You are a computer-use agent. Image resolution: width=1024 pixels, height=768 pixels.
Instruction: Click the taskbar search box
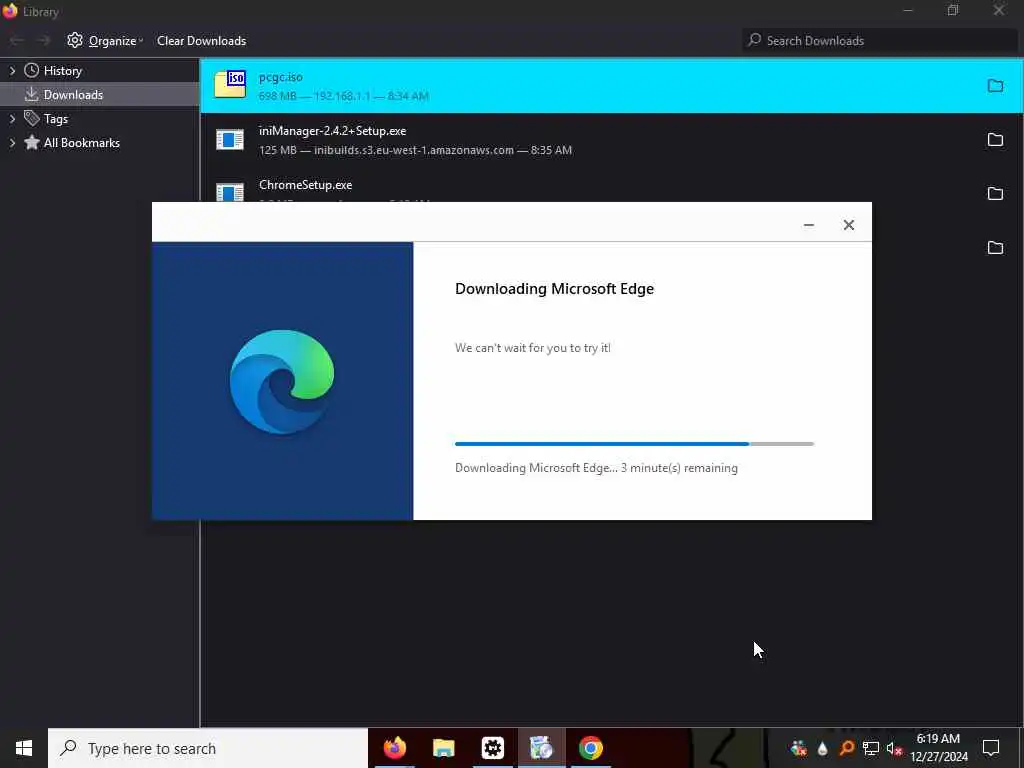pos(208,748)
